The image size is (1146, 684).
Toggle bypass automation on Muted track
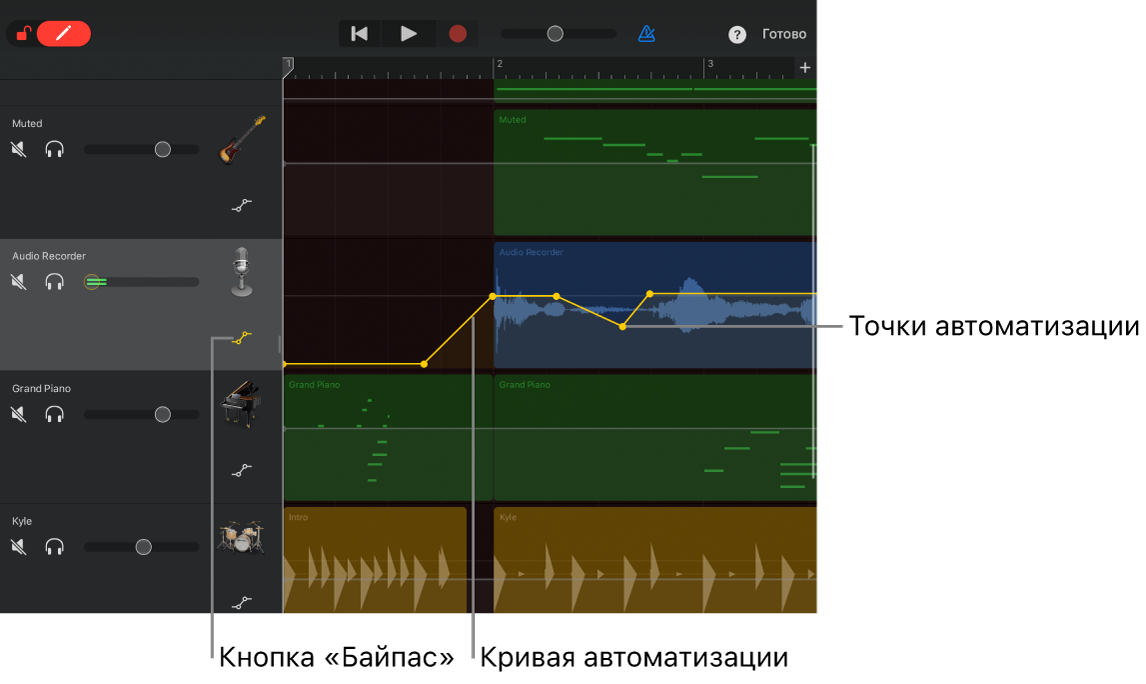pyautogui.click(x=242, y=205)
